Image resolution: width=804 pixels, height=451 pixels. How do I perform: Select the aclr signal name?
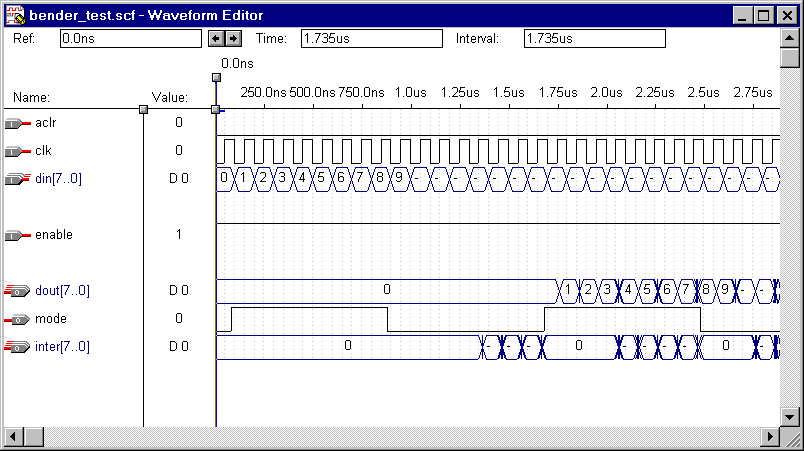pos(46,123)
